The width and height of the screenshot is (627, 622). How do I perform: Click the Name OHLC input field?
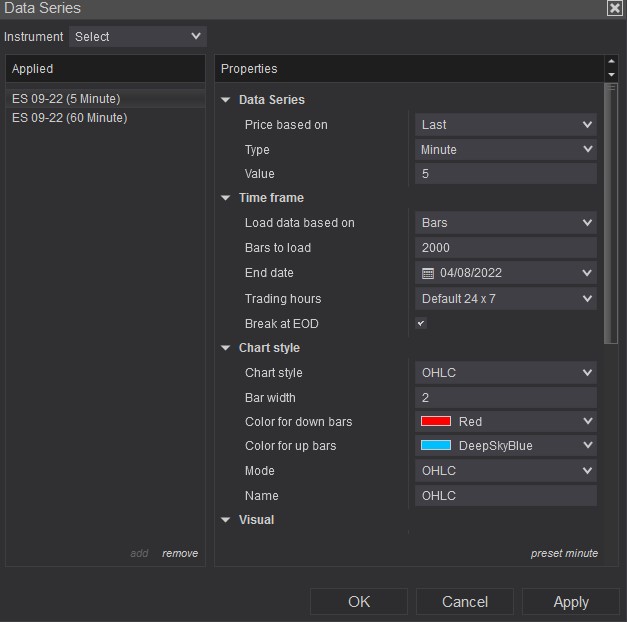[x=506, y=496]
